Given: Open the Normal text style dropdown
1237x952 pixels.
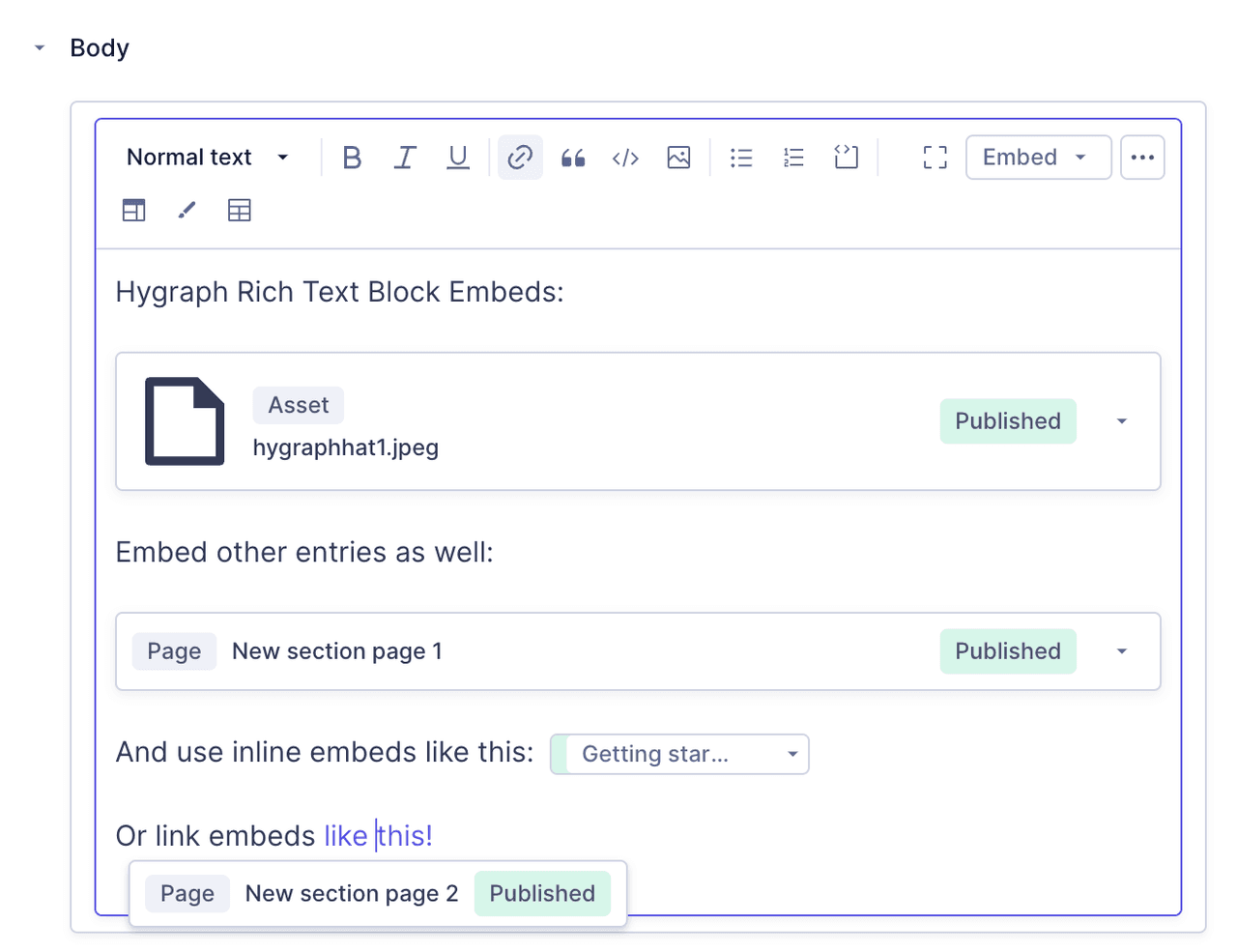Looking at the screenshot, I should point(208,157).
